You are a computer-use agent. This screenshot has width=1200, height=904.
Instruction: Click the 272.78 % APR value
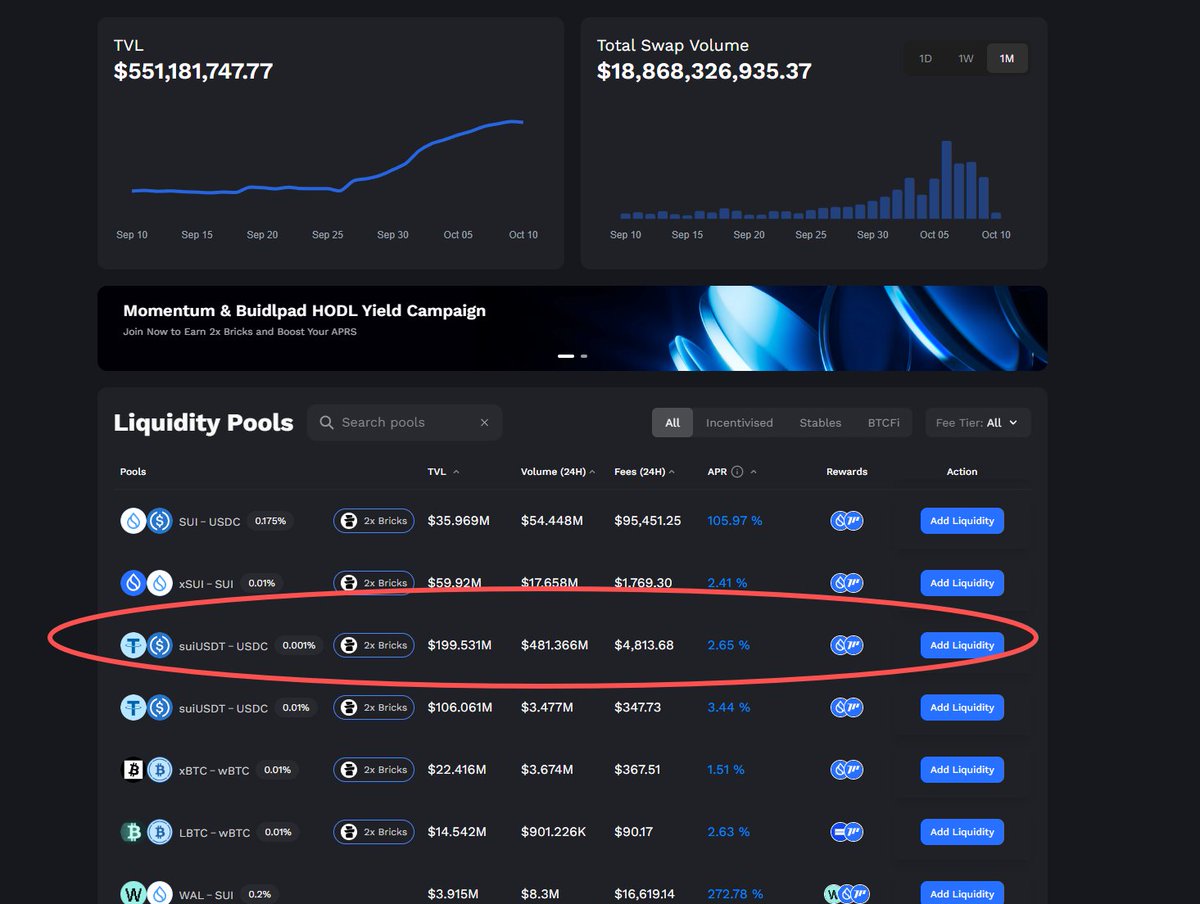coord(735,894)
